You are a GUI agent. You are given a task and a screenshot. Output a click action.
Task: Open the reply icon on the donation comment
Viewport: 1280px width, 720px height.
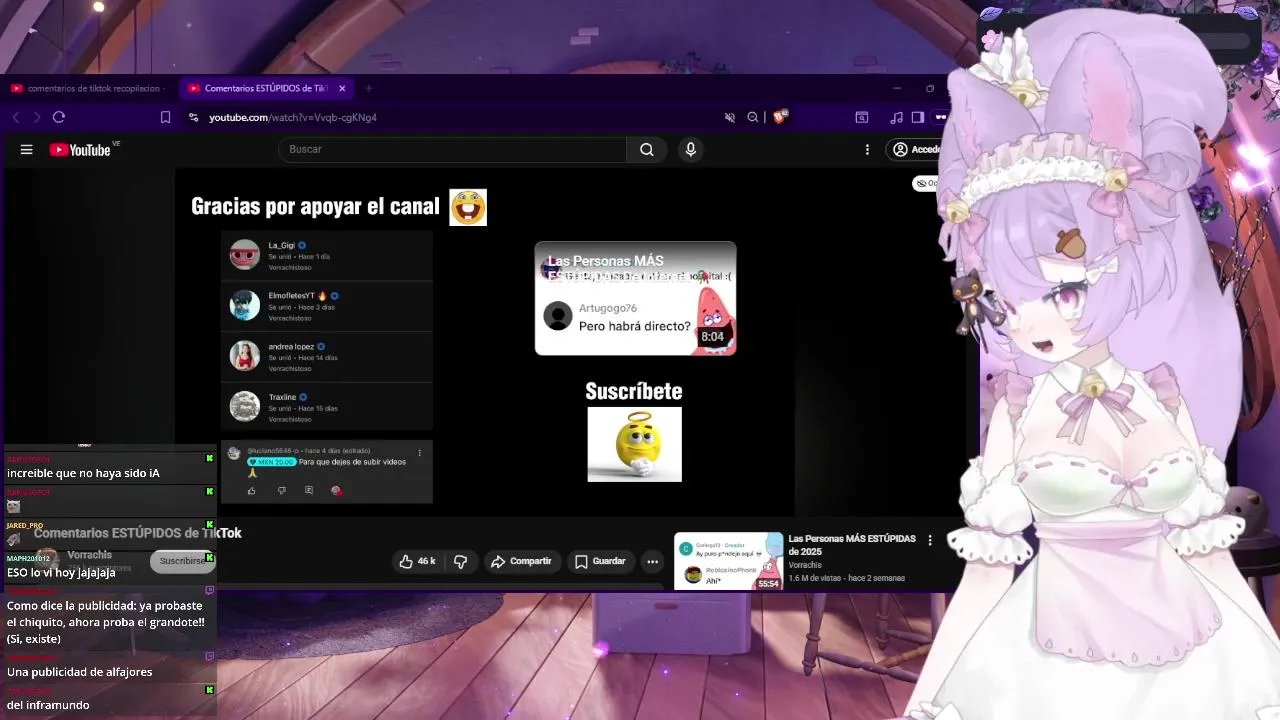pos(309,490)
